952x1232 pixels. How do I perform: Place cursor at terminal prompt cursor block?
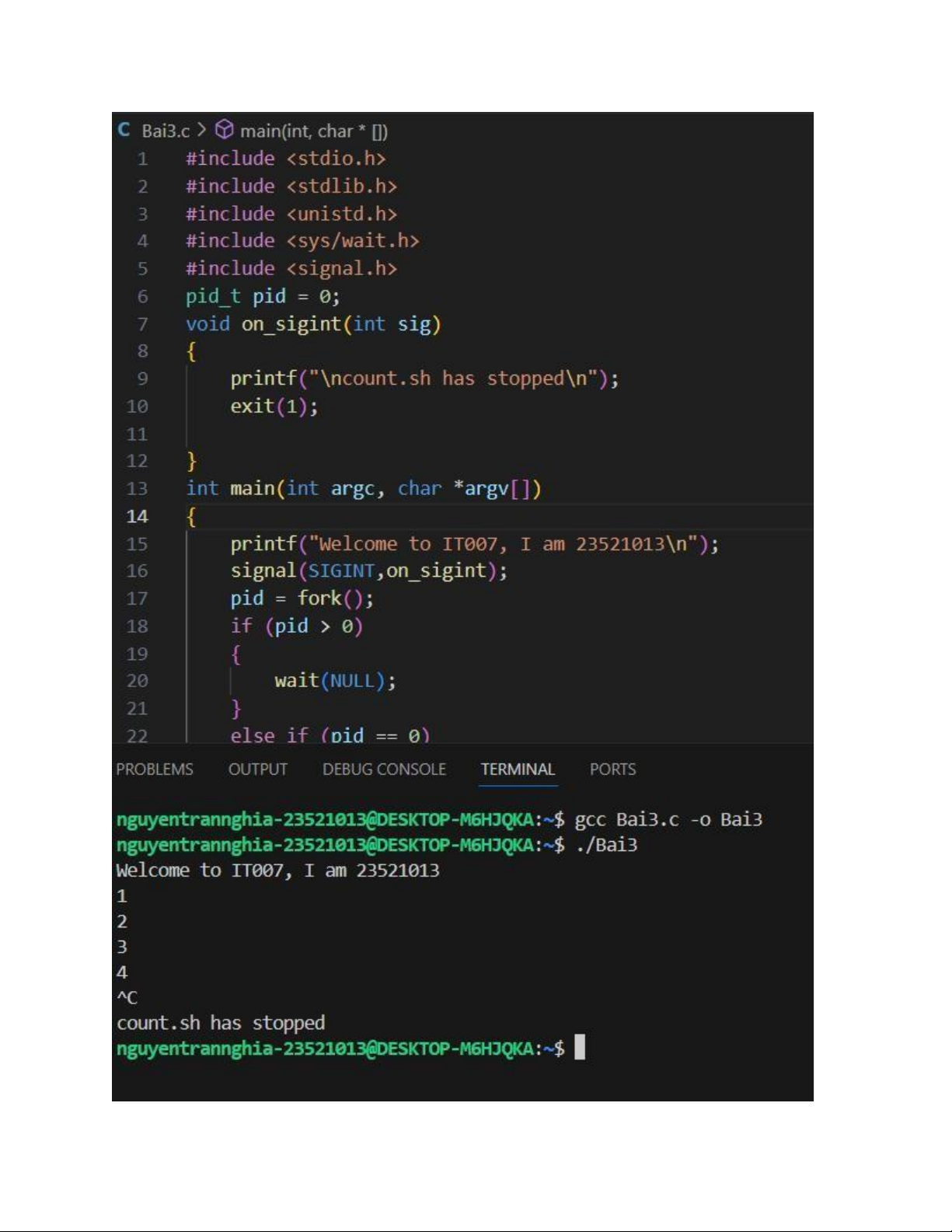point(580,1048)
